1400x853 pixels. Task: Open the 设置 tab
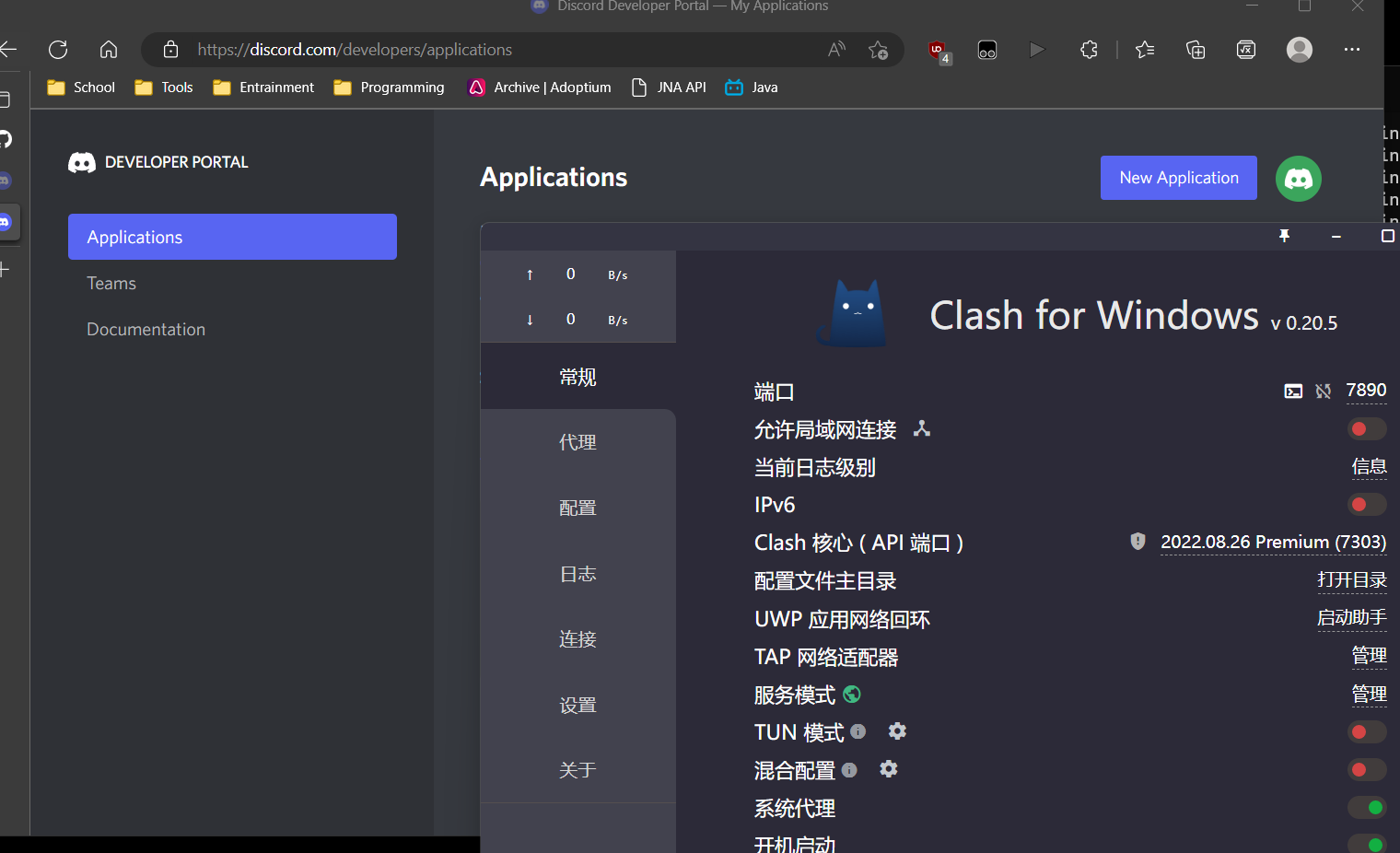[578, 706]
